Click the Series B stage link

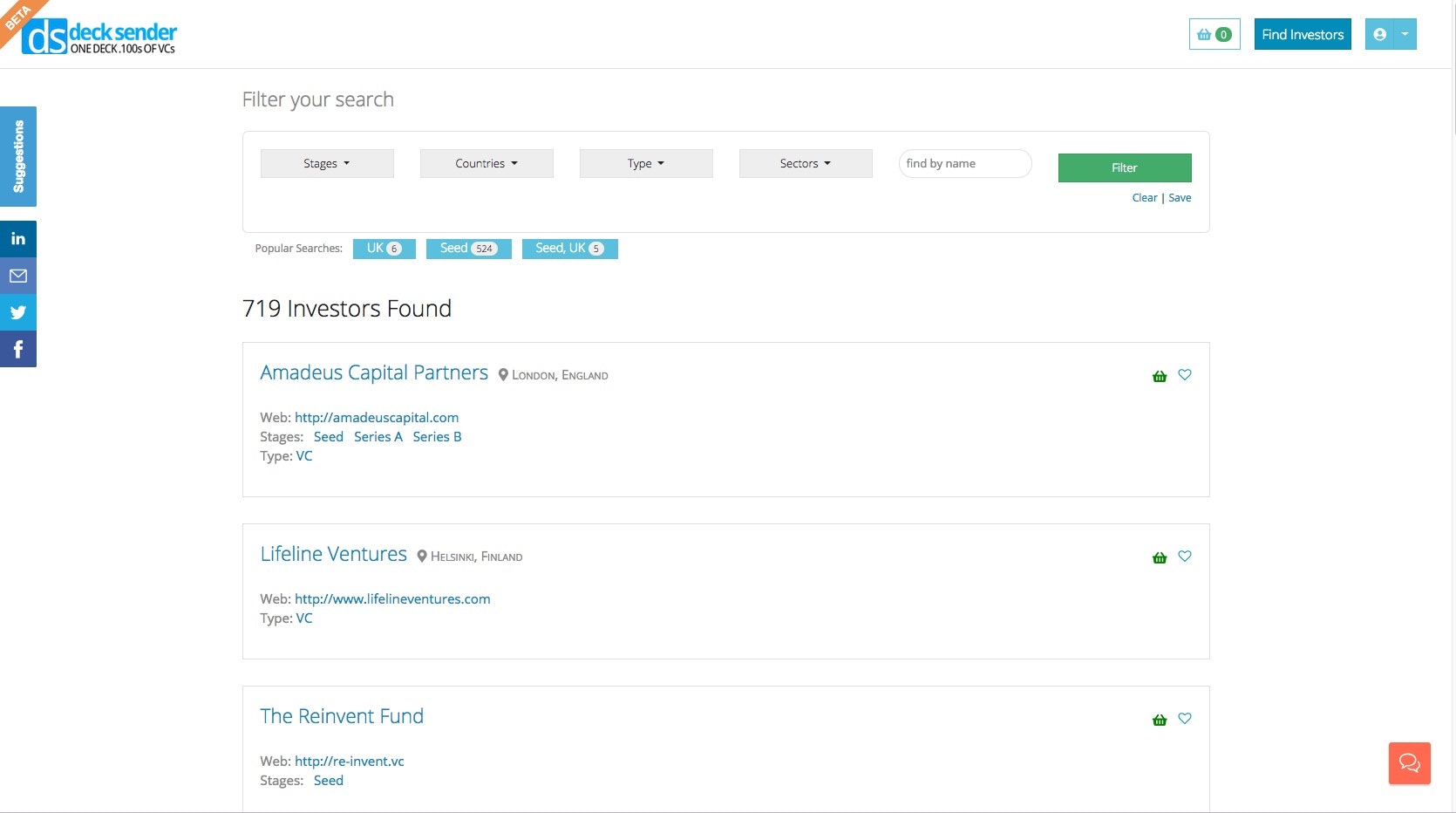(x=438, y=437)
